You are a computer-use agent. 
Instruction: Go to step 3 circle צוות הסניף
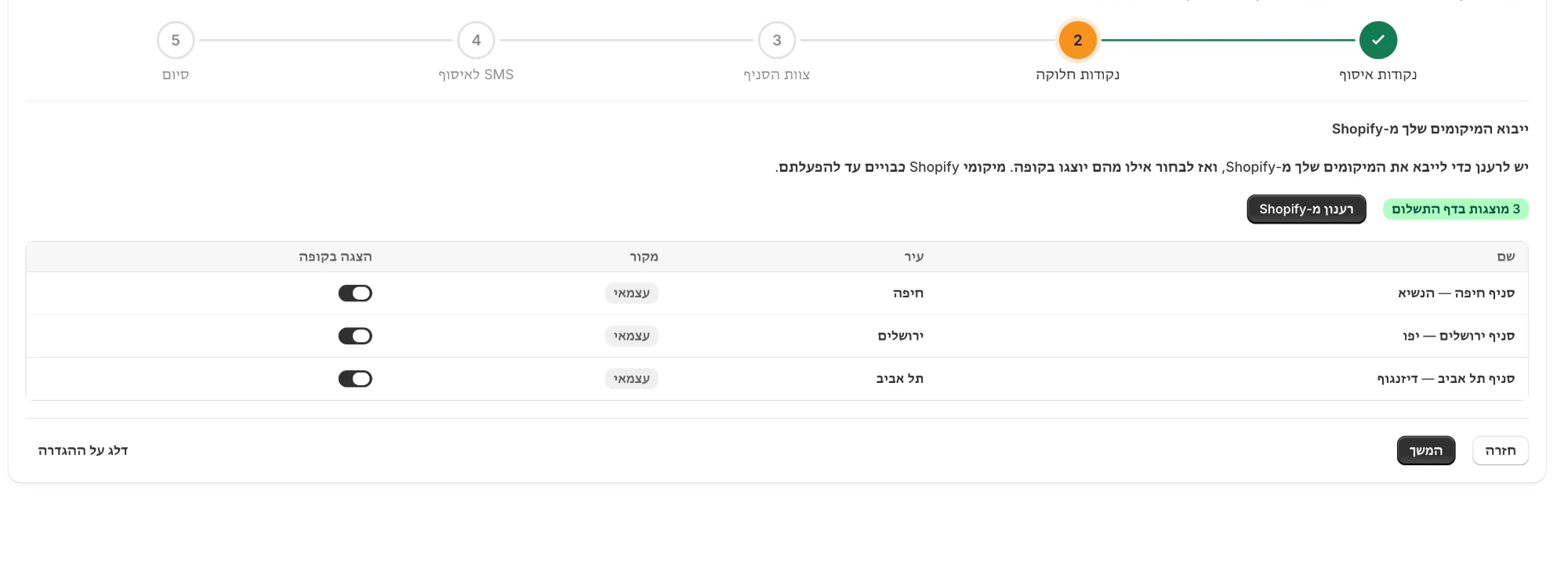pos(777,40)
